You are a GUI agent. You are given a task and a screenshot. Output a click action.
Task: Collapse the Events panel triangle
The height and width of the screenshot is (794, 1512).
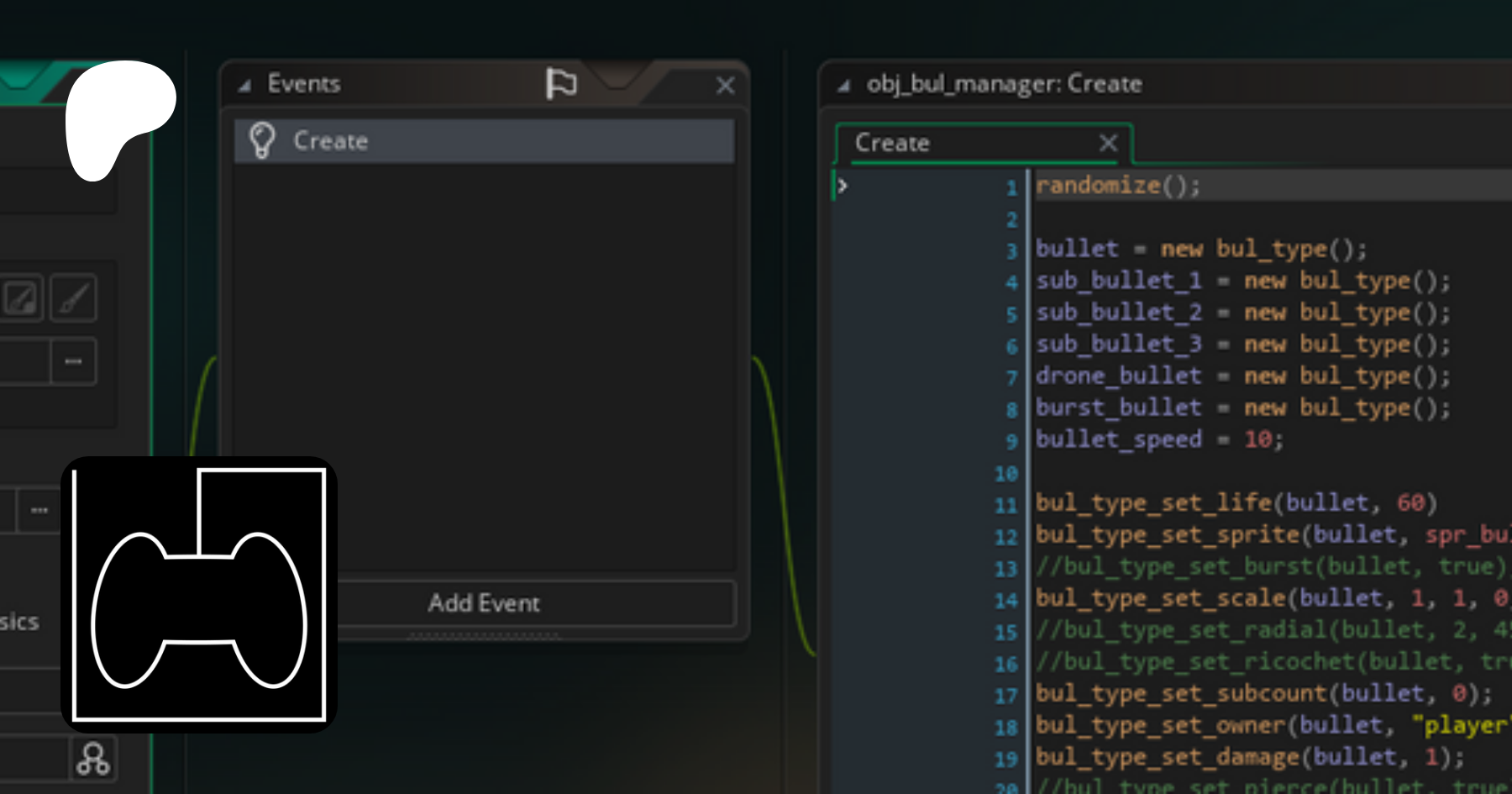(244, 85)
